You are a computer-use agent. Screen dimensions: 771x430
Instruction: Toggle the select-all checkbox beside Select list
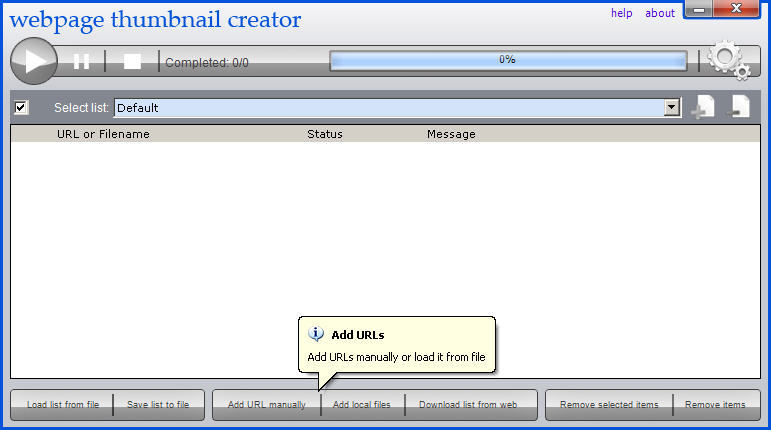[x=21, y=107]
